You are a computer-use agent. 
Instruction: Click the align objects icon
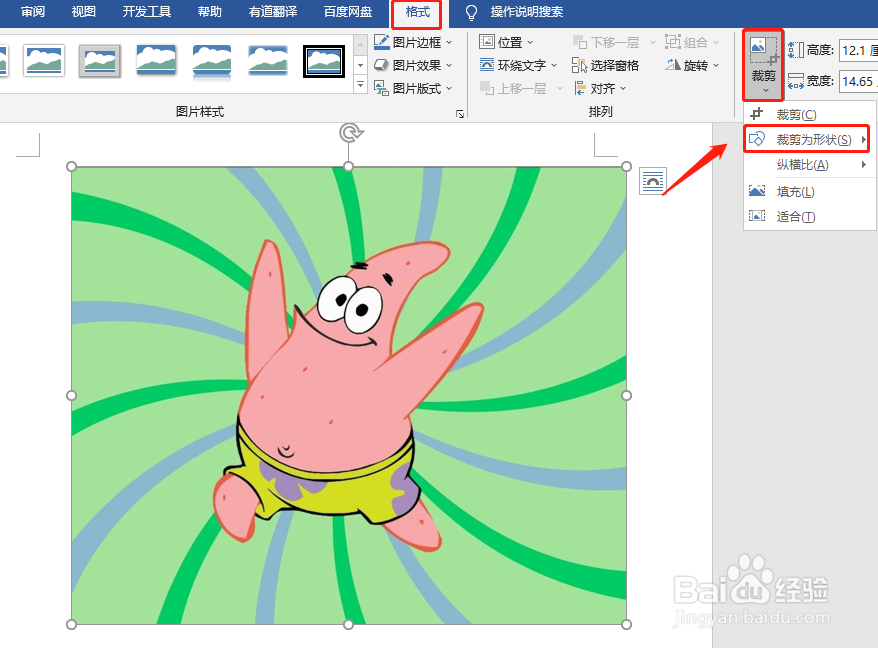click(x=580, y=88)
